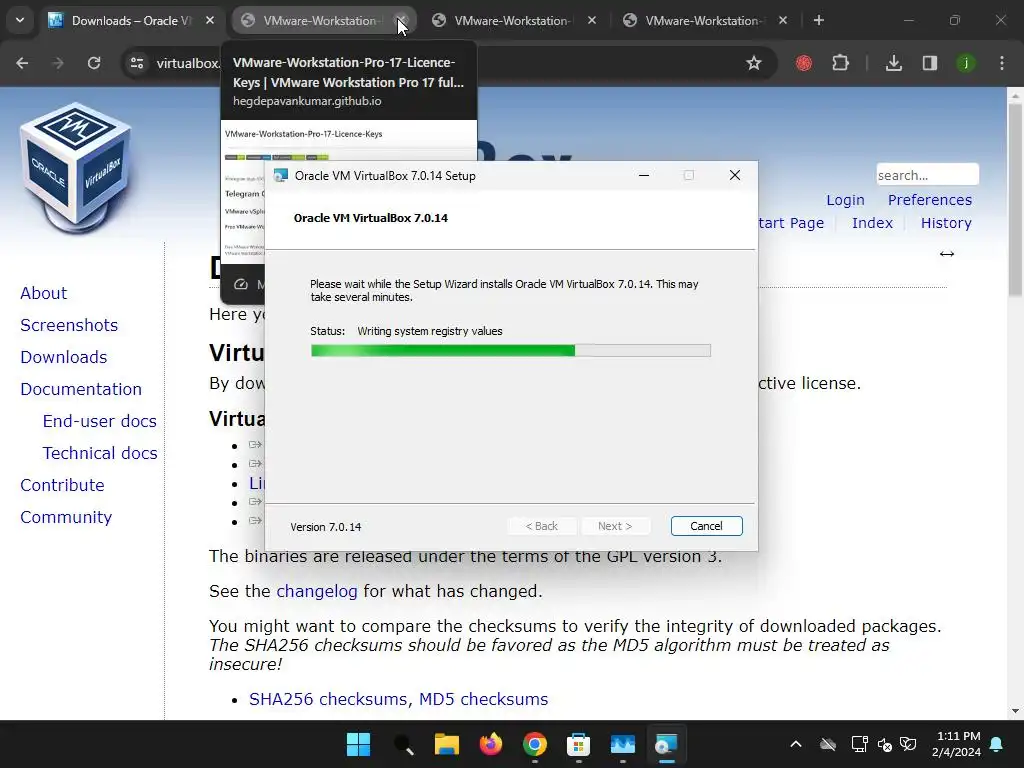Open Firefox from taskbar
The width and height of the screenshot is (1024, 768).
click(x=490, y=744)
